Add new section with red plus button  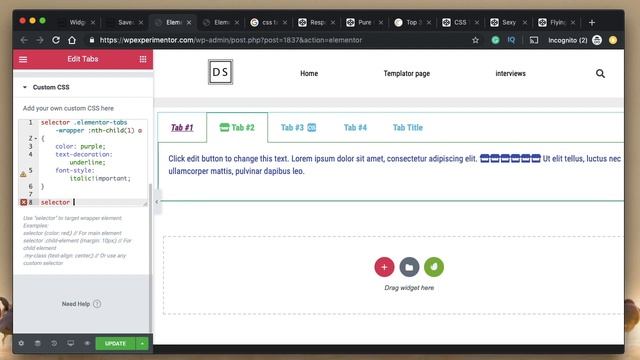coord(384,267)
